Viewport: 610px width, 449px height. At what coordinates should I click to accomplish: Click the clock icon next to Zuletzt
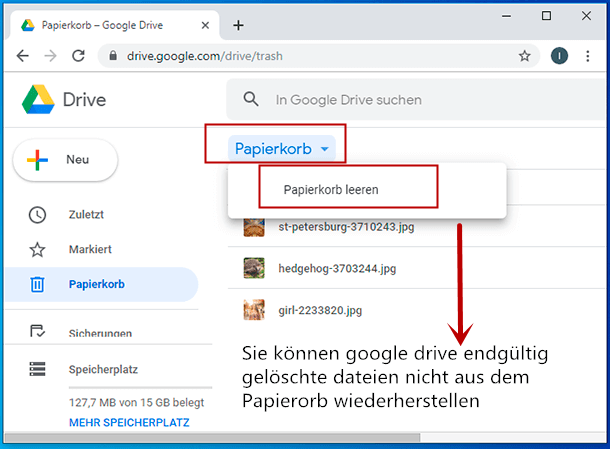37,215
